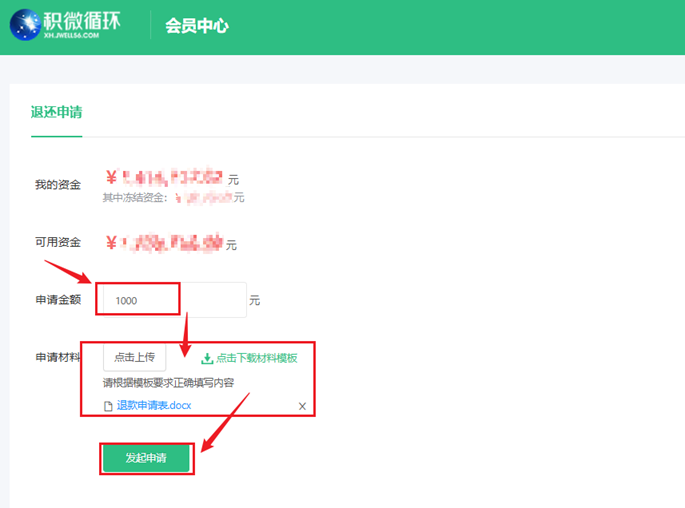Switch to the 退还申请 tab
The width and height of the screenshot is (685, 508).
(x=56, y=111)
